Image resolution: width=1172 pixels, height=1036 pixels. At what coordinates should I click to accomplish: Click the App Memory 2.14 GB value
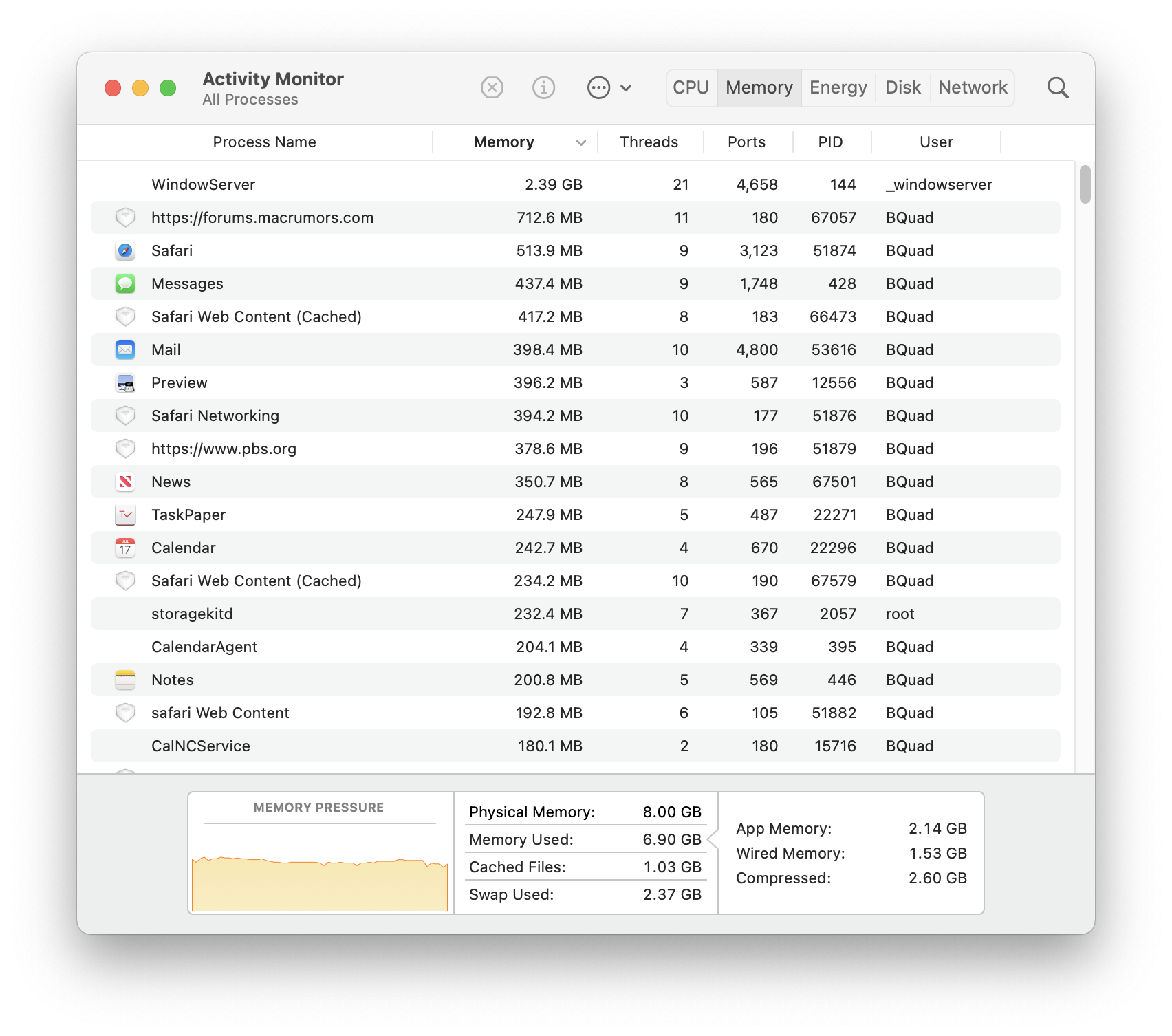pyautogui.click(x=937, y=828)
